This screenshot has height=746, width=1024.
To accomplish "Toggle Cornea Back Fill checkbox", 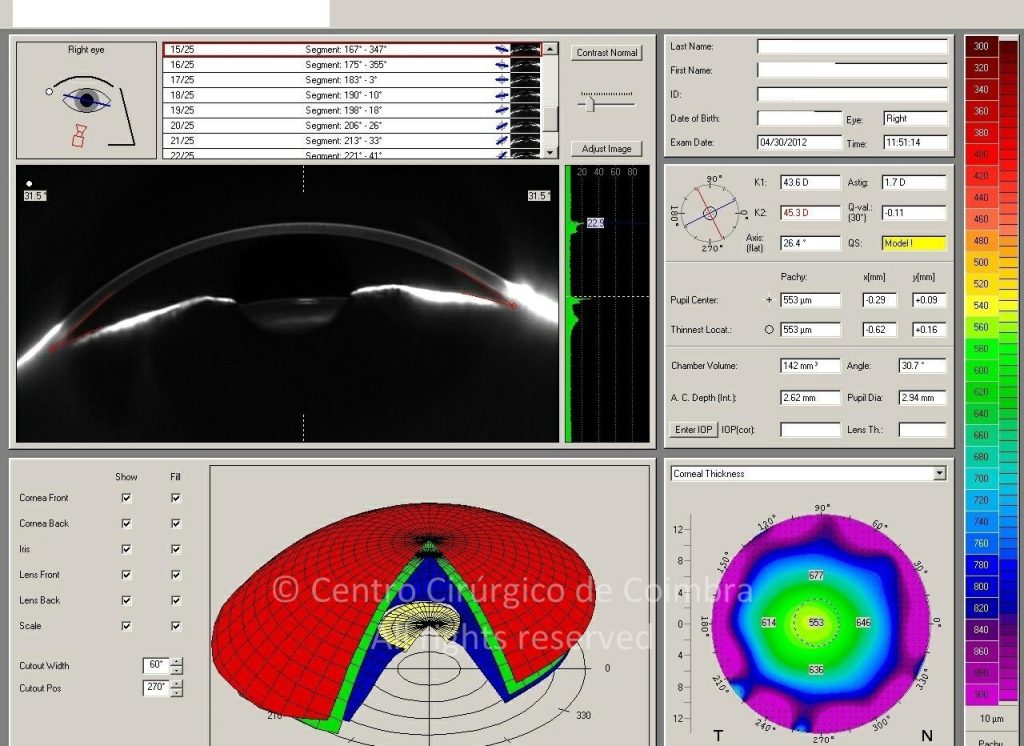I will (176, 523).
